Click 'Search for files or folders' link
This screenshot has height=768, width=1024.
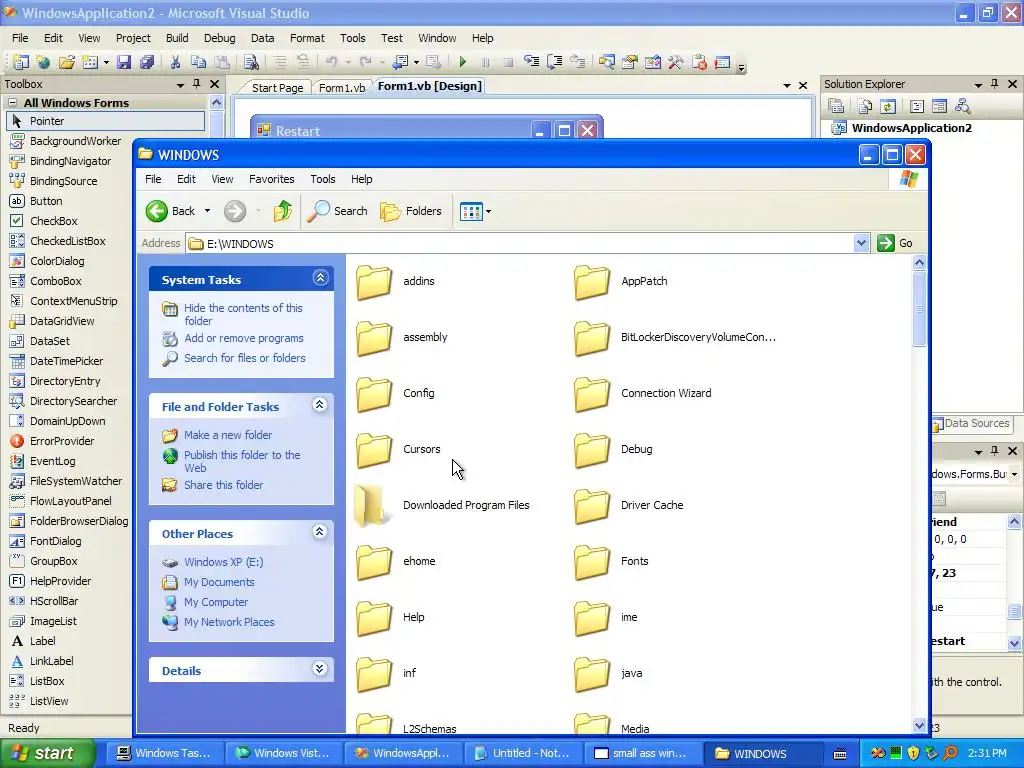click(x=244, y=359)
